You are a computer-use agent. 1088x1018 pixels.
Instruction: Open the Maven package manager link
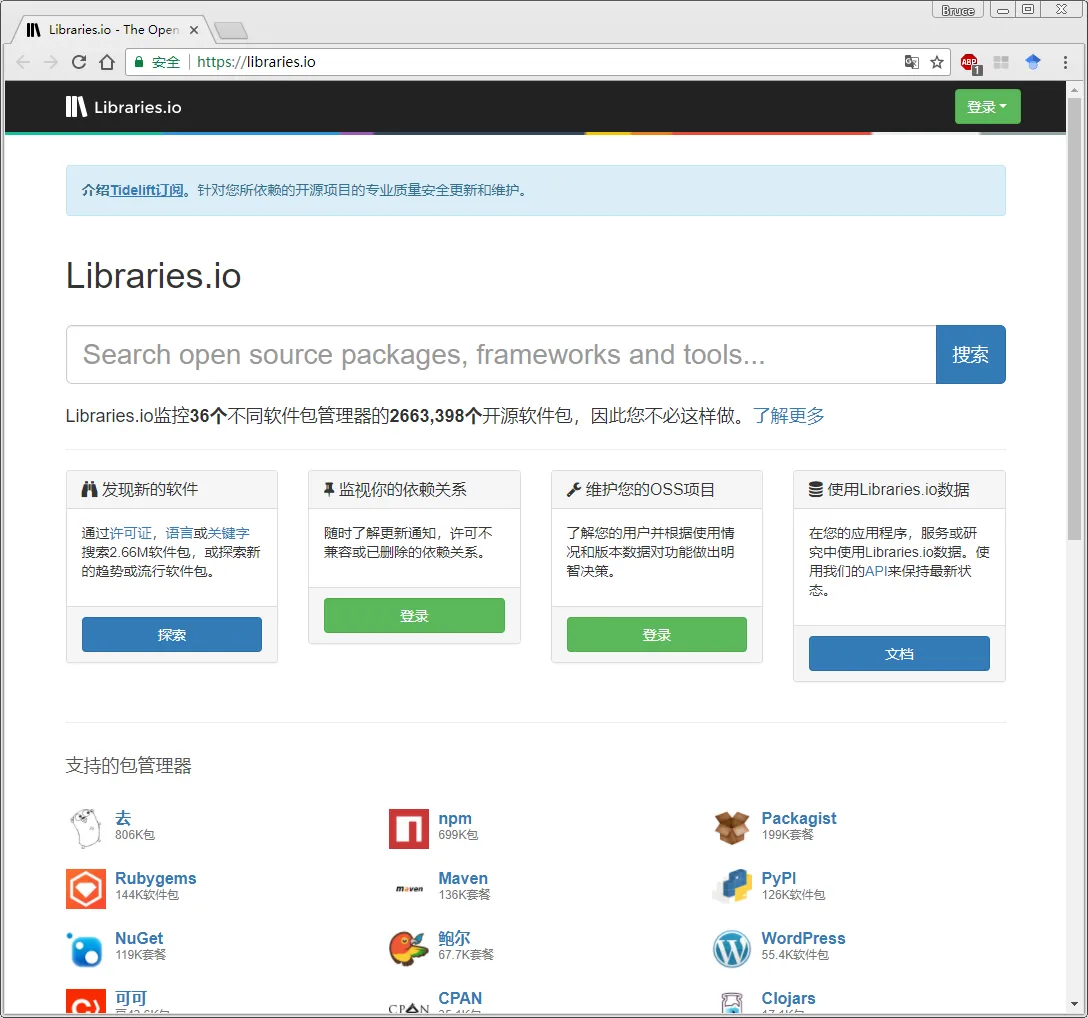coord(463,879)
